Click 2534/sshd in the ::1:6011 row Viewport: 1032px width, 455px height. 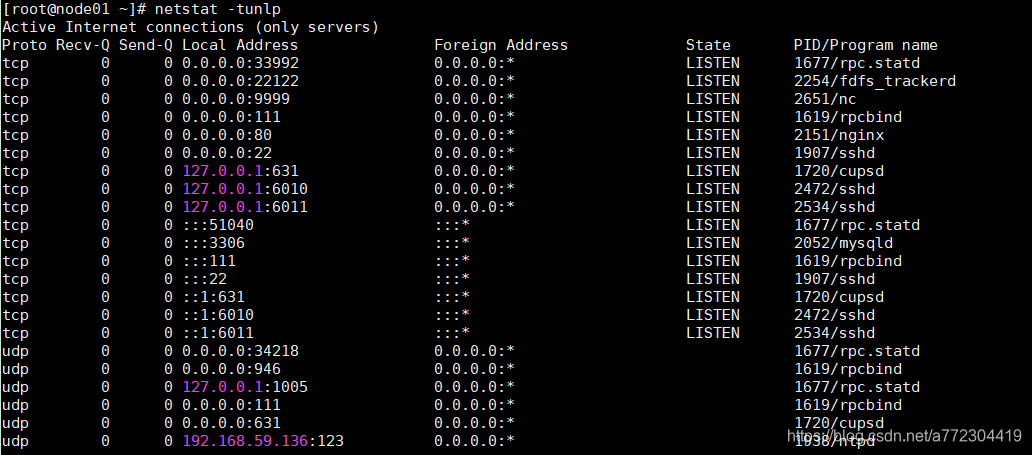pyautogui.click(x=834, y=333)
